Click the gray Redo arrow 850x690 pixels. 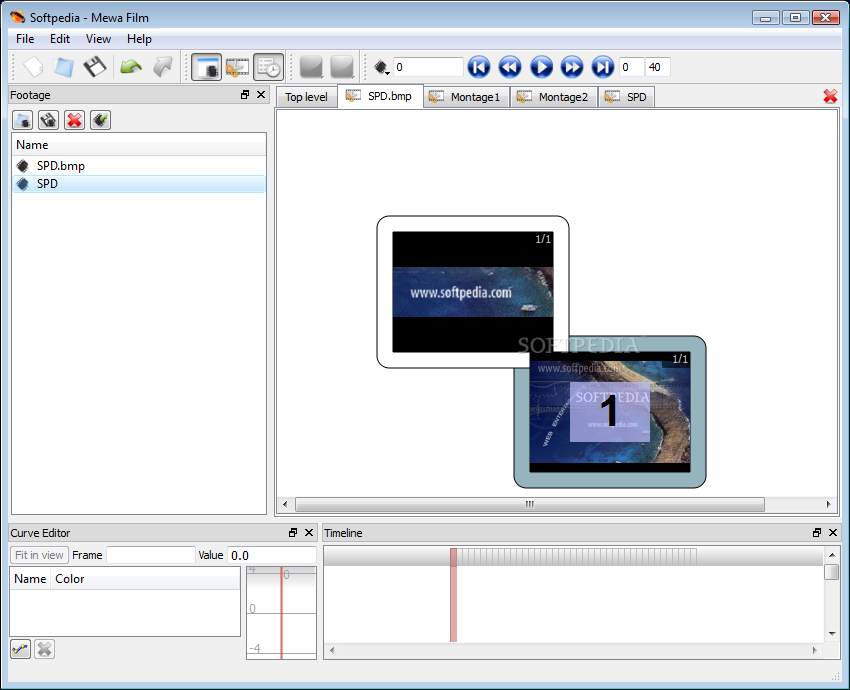[x=163, y=67]
